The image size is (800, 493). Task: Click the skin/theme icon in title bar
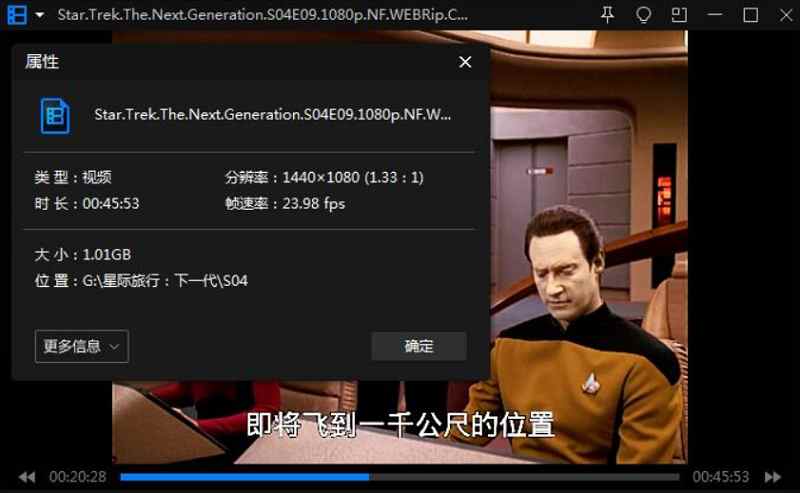[x=643, y=15]
